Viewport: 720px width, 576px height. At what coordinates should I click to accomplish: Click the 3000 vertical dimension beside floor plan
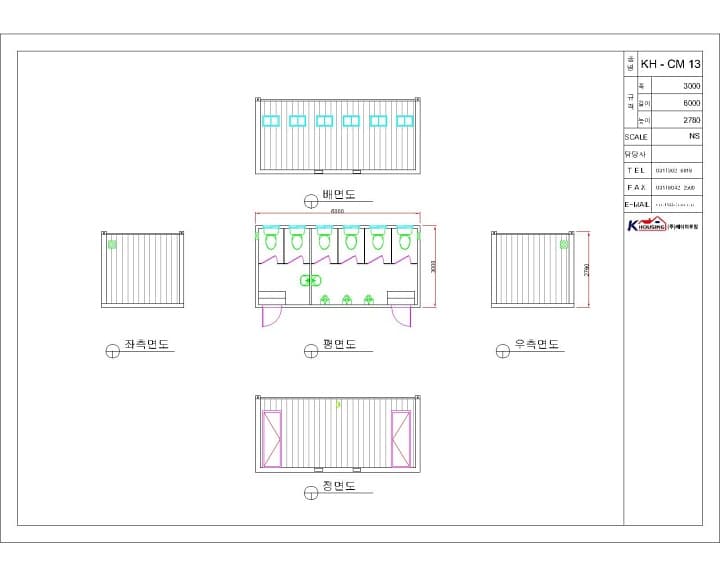coord(433,266)
